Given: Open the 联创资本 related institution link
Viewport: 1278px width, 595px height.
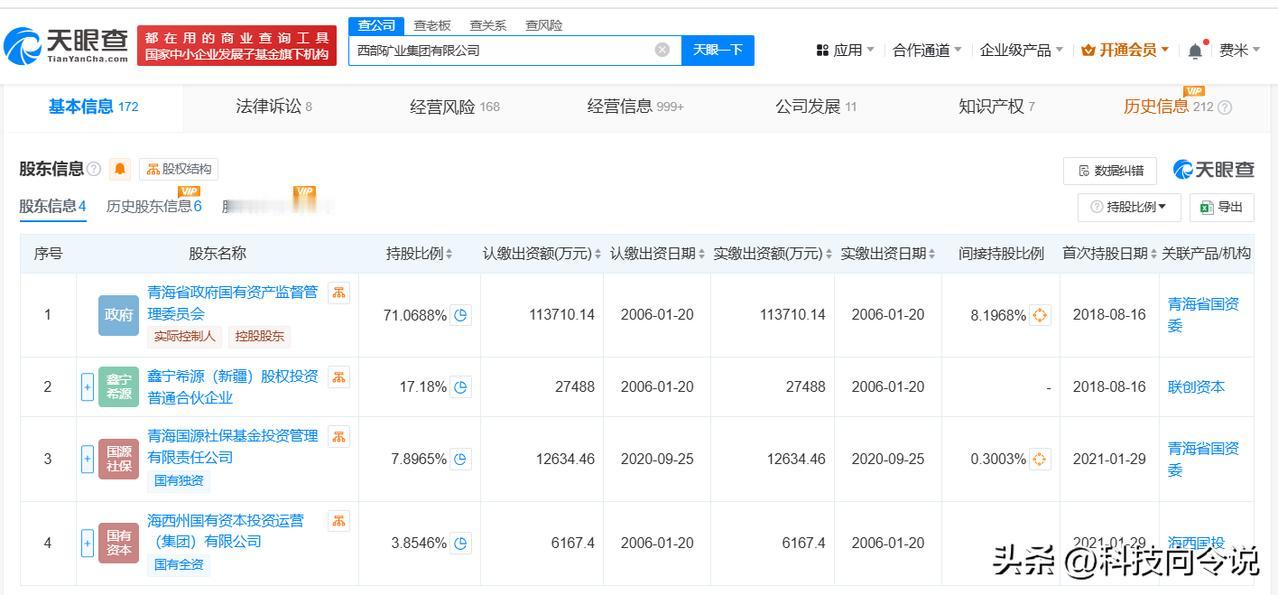Looking at the screenshot, I should 1196,387.
